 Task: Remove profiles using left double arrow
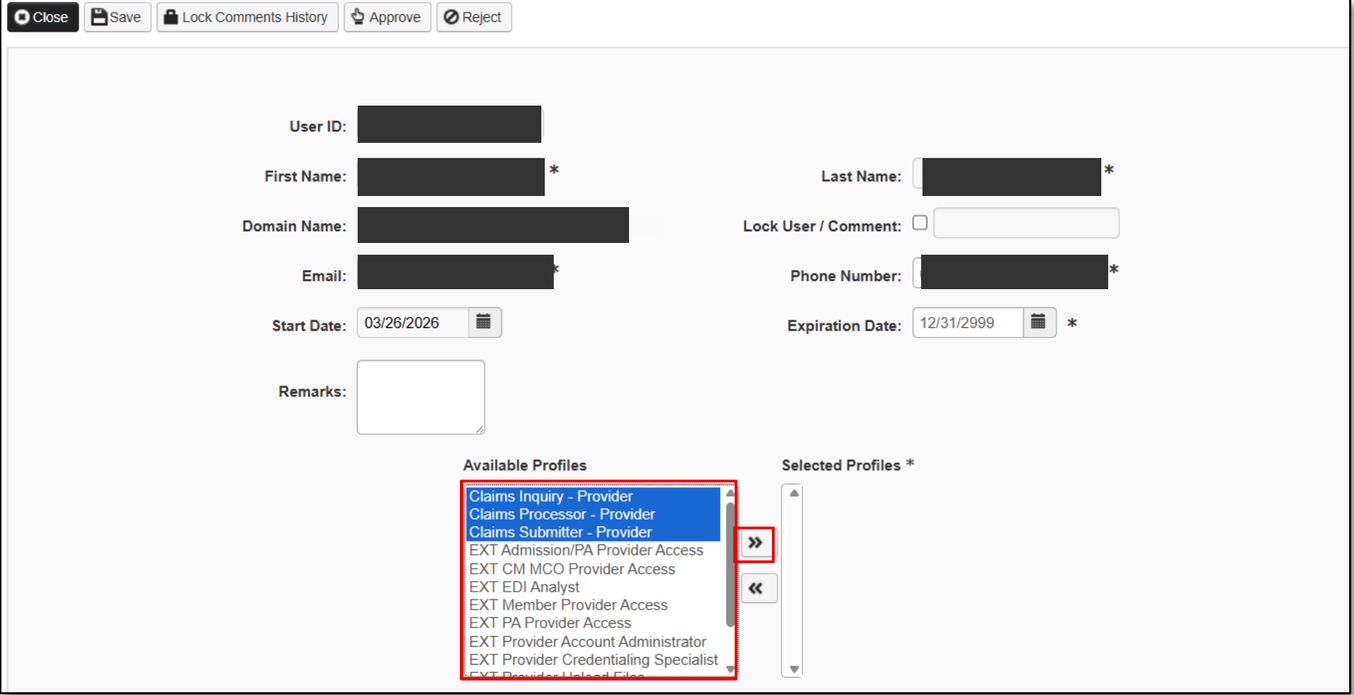(757, 588)
